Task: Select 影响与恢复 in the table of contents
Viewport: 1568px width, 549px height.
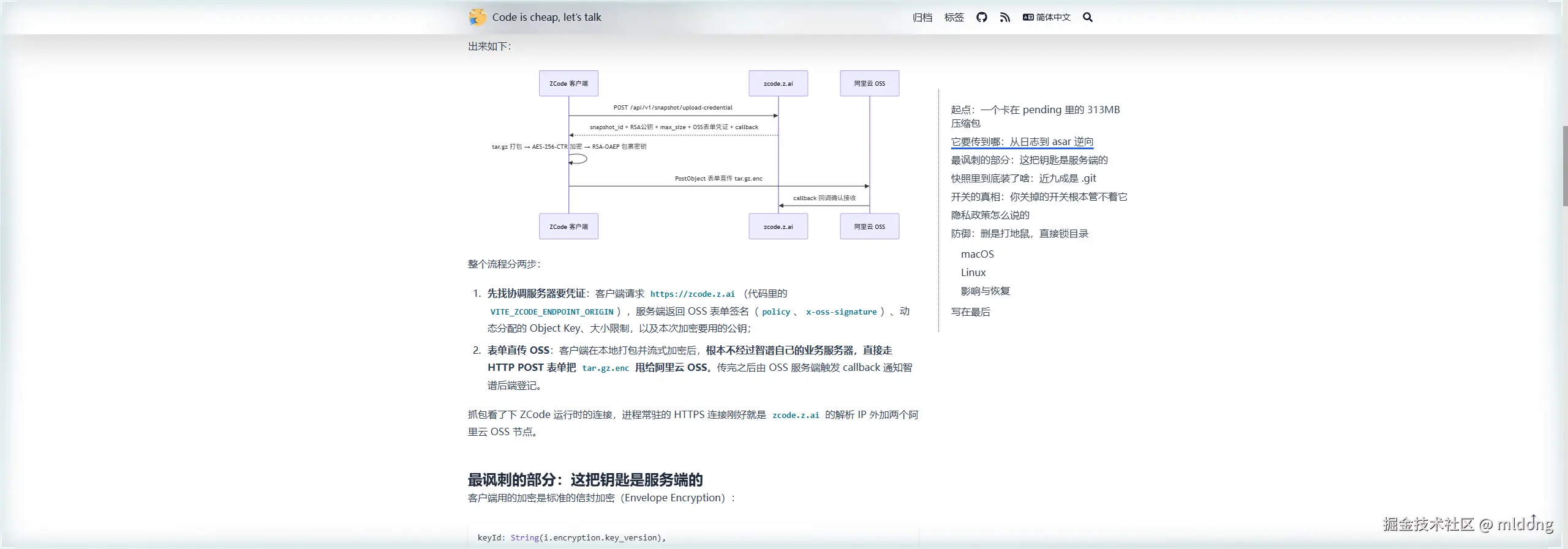Action: click(985, 291)
